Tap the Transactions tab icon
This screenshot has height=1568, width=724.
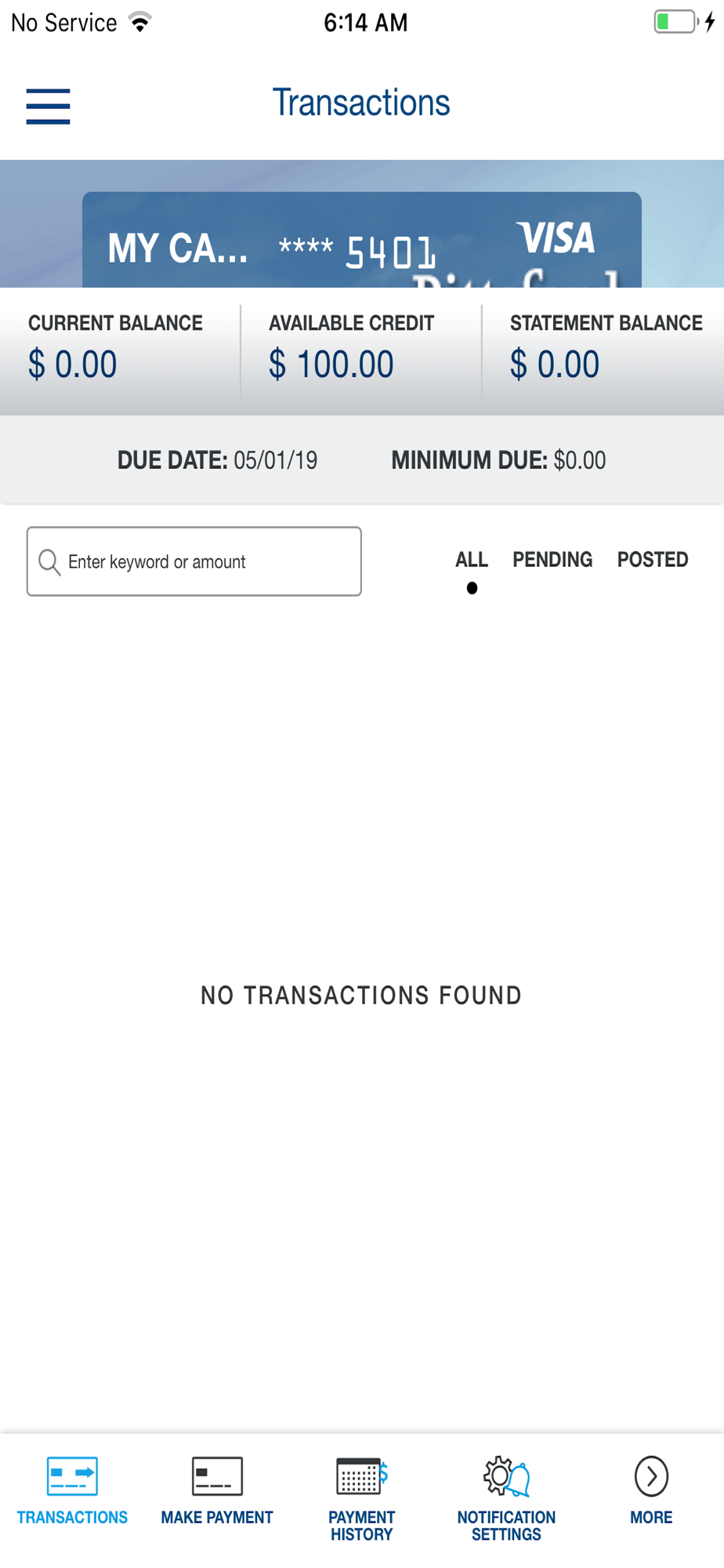pyautogui.click(x=72, y=1476)
